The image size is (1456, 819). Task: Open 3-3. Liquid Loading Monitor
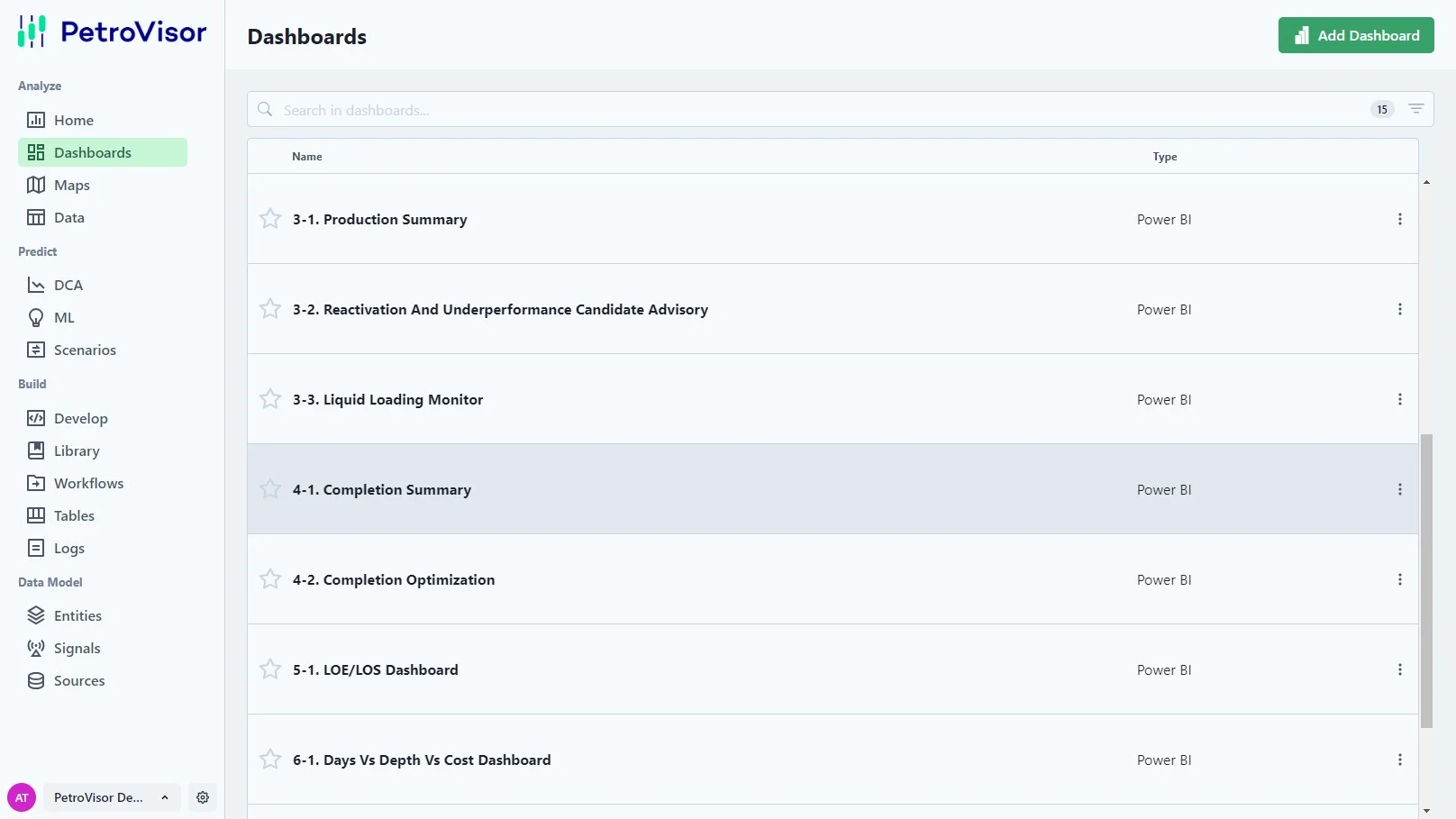click(x=388, y=400)
